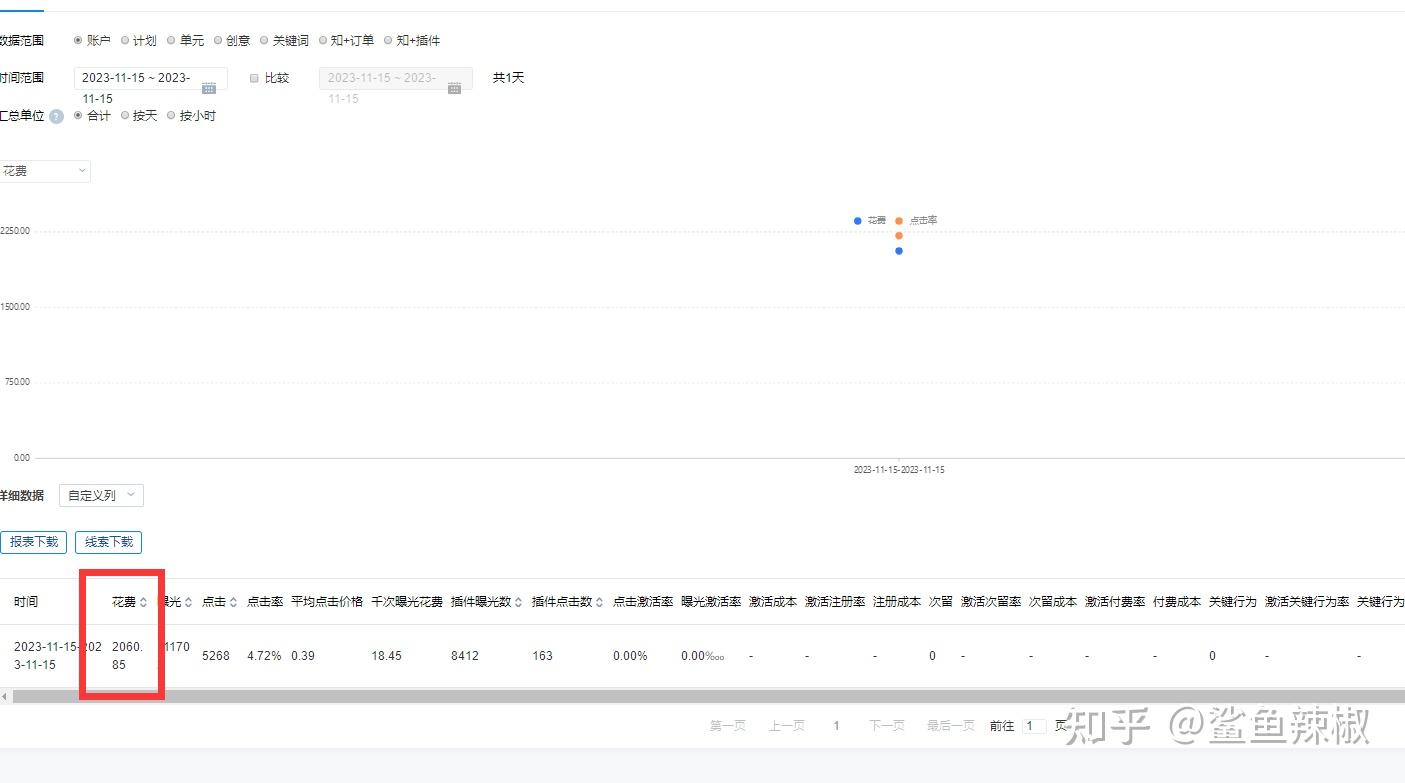Click the 激活注册率 column header
This screenshot has width=1405, height=783.
835,602
